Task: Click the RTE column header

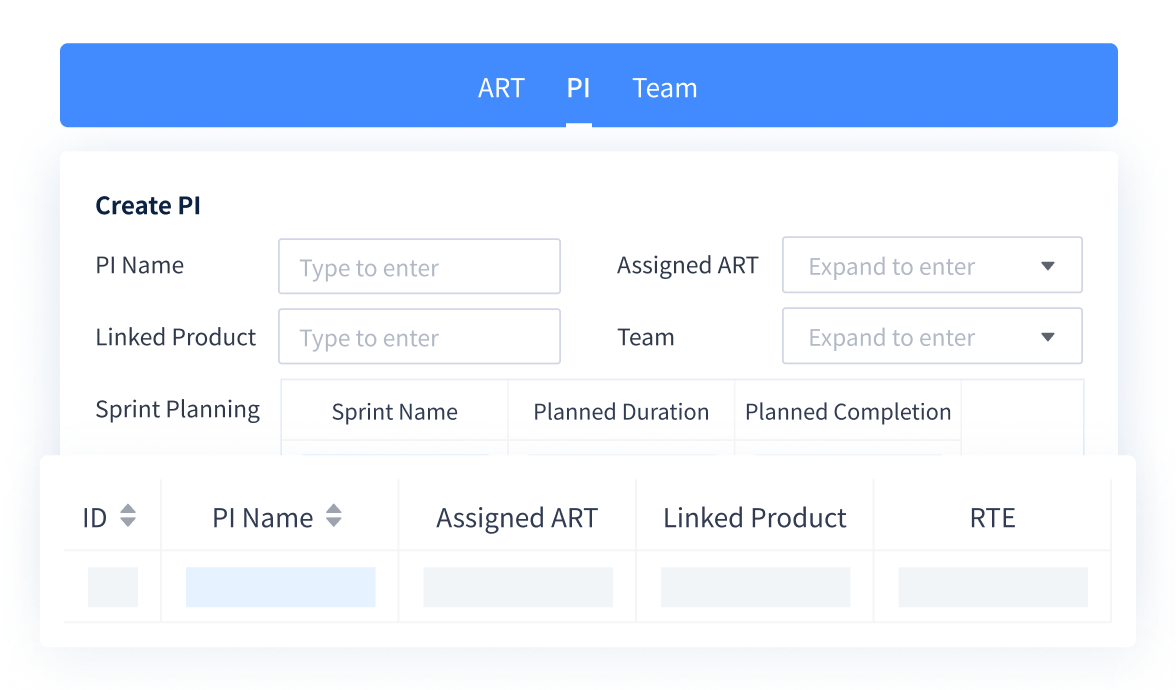Action: (x=992, y=518)
